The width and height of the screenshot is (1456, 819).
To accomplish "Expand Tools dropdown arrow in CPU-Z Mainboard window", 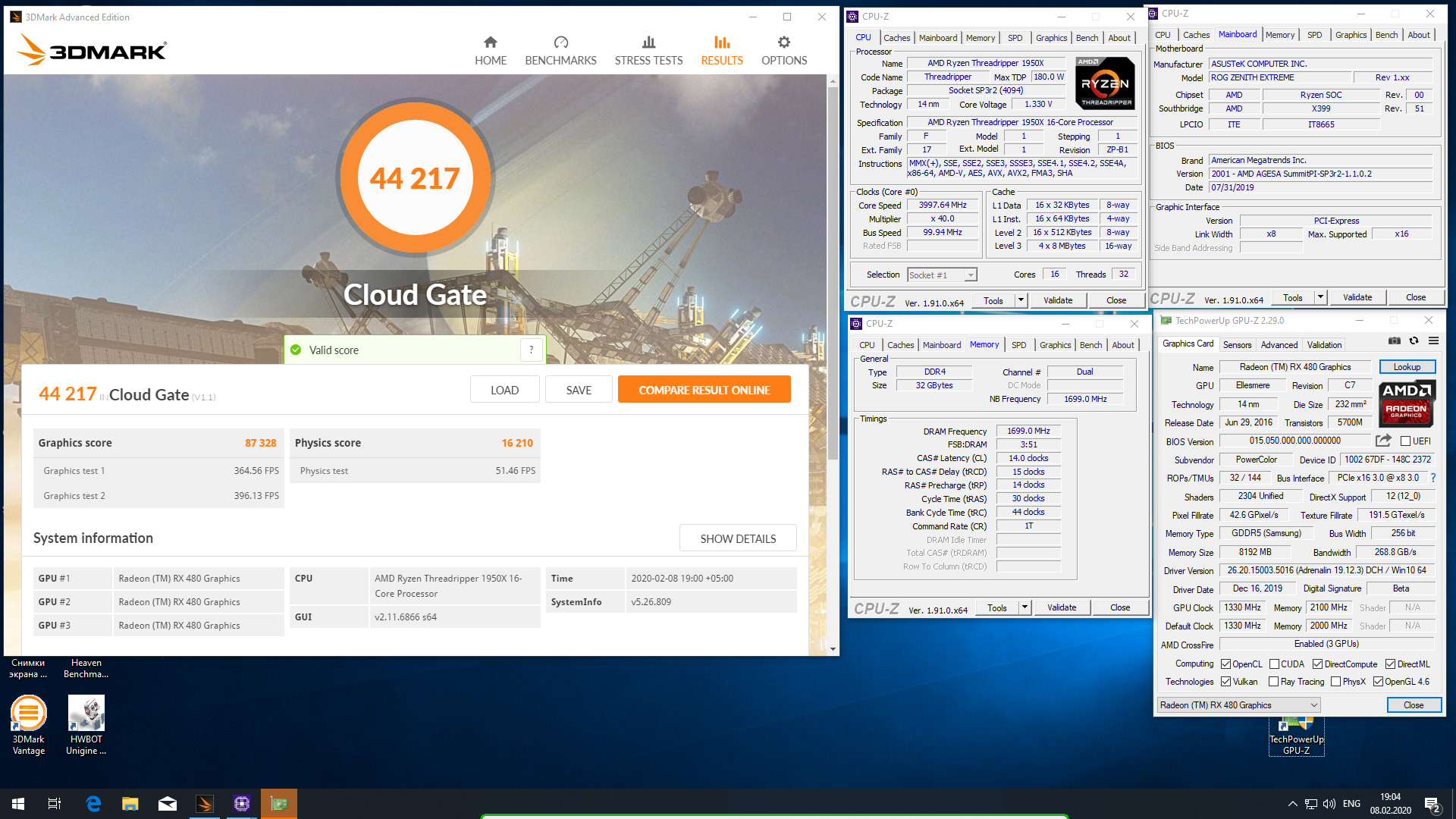I will tap(1320, 297).
